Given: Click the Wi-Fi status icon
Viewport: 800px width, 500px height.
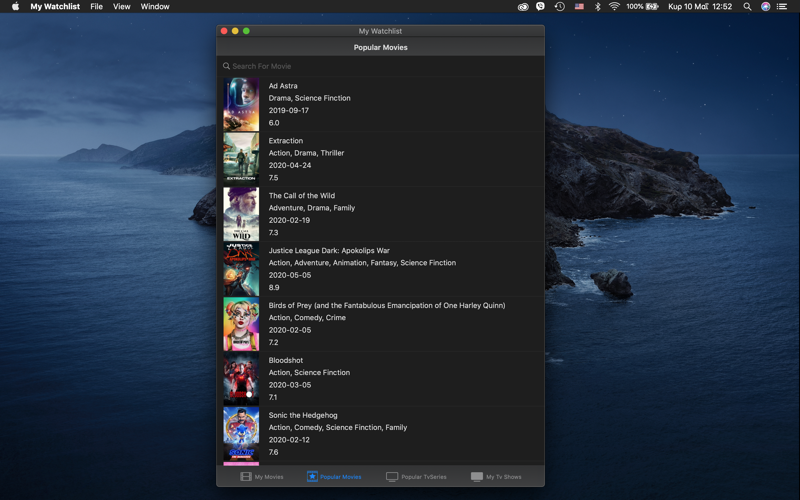Looking at the screenshot, I should click(x=614, y=7).
